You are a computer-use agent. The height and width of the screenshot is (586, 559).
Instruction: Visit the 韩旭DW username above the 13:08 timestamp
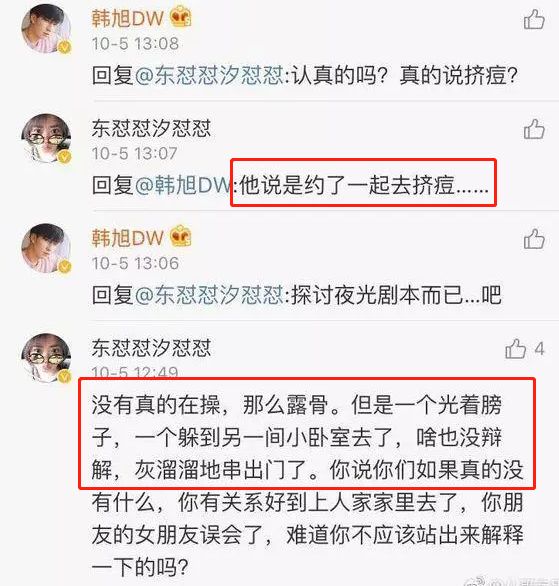[128, 18]
